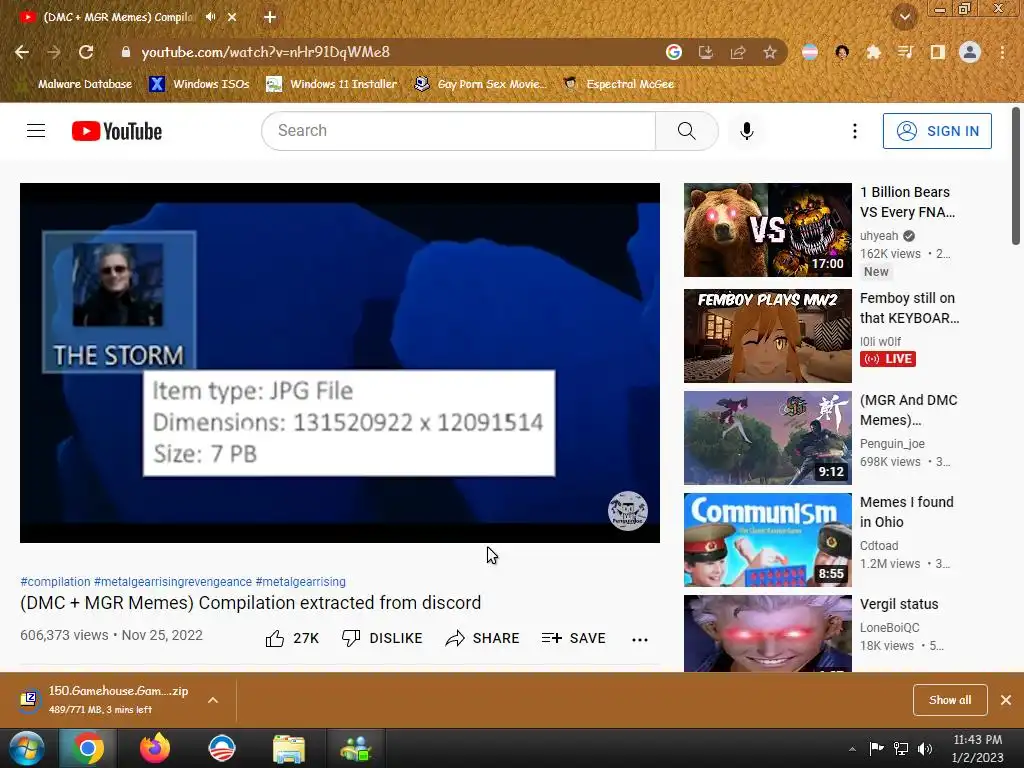Open the Communism Memes in Ohio thumbnail
This screenshot has width=1024, height=768.
pos(768,539)
